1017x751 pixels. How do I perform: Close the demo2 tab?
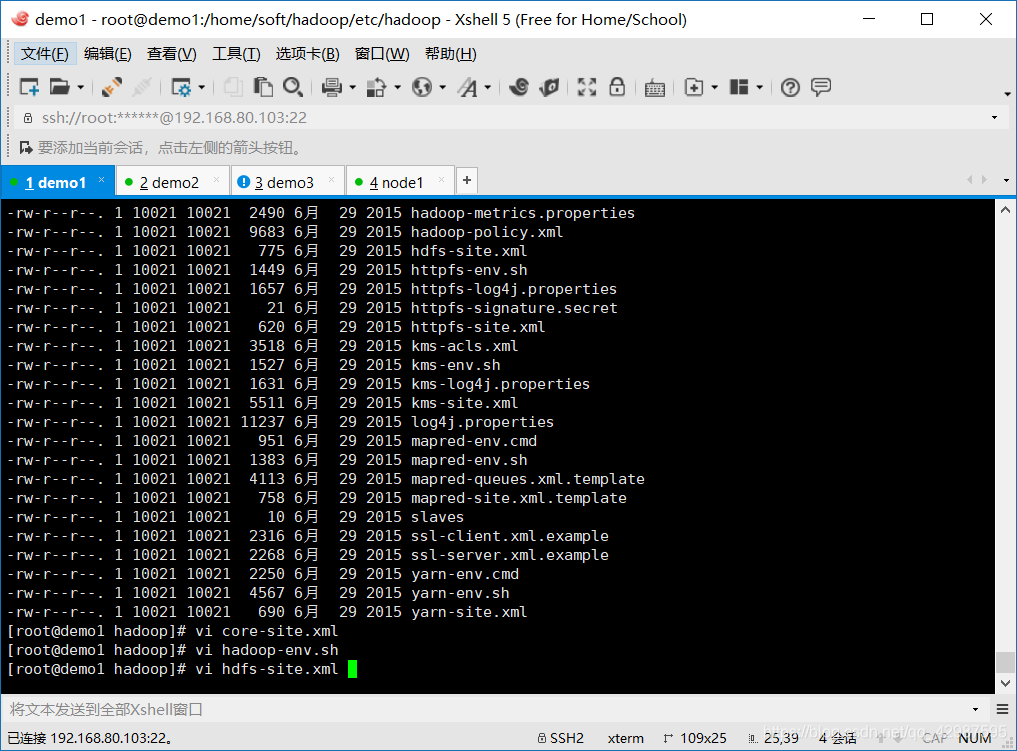217,180
